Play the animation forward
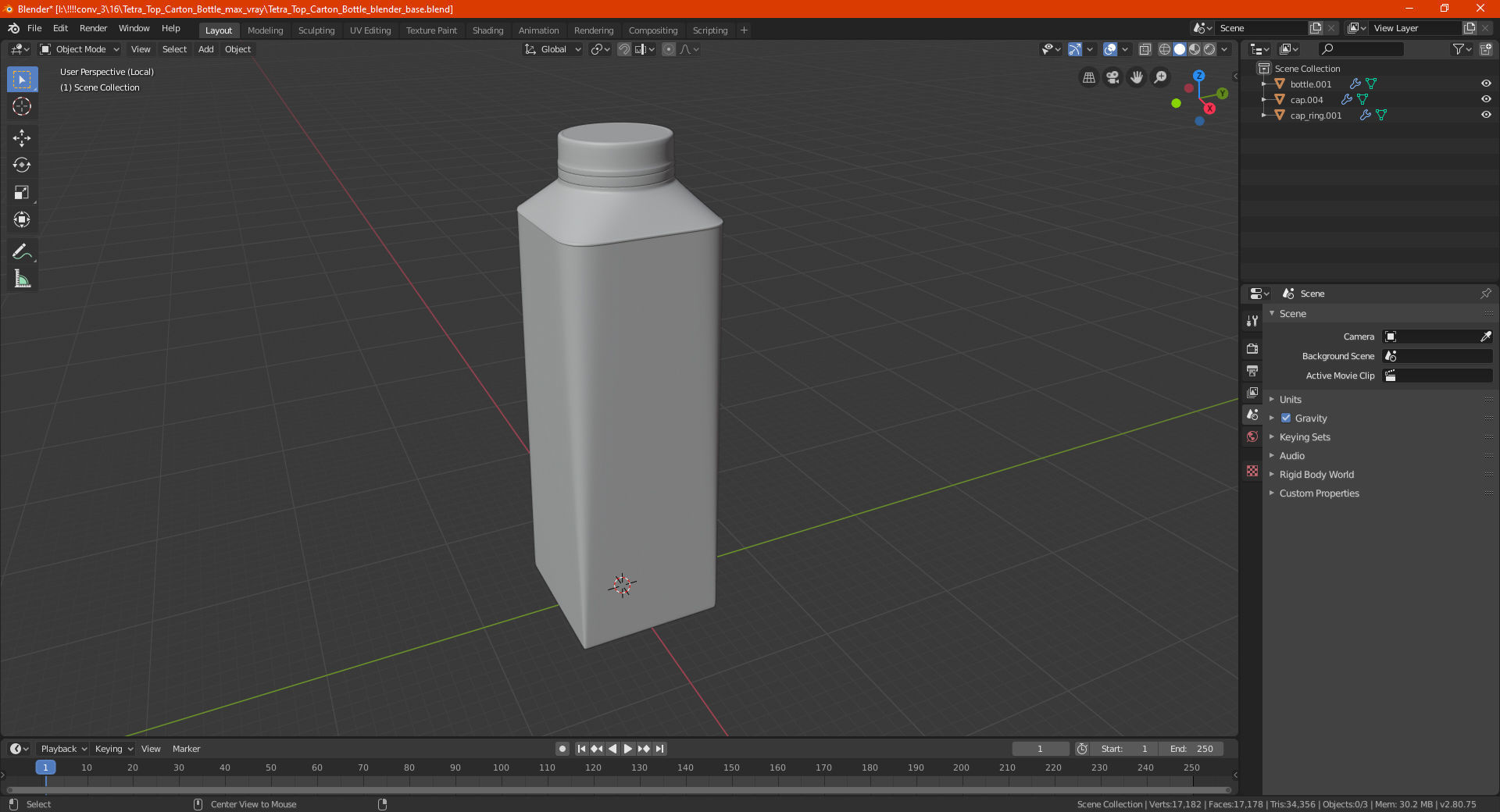This screenshot has width=1500, height=812. 627,749
